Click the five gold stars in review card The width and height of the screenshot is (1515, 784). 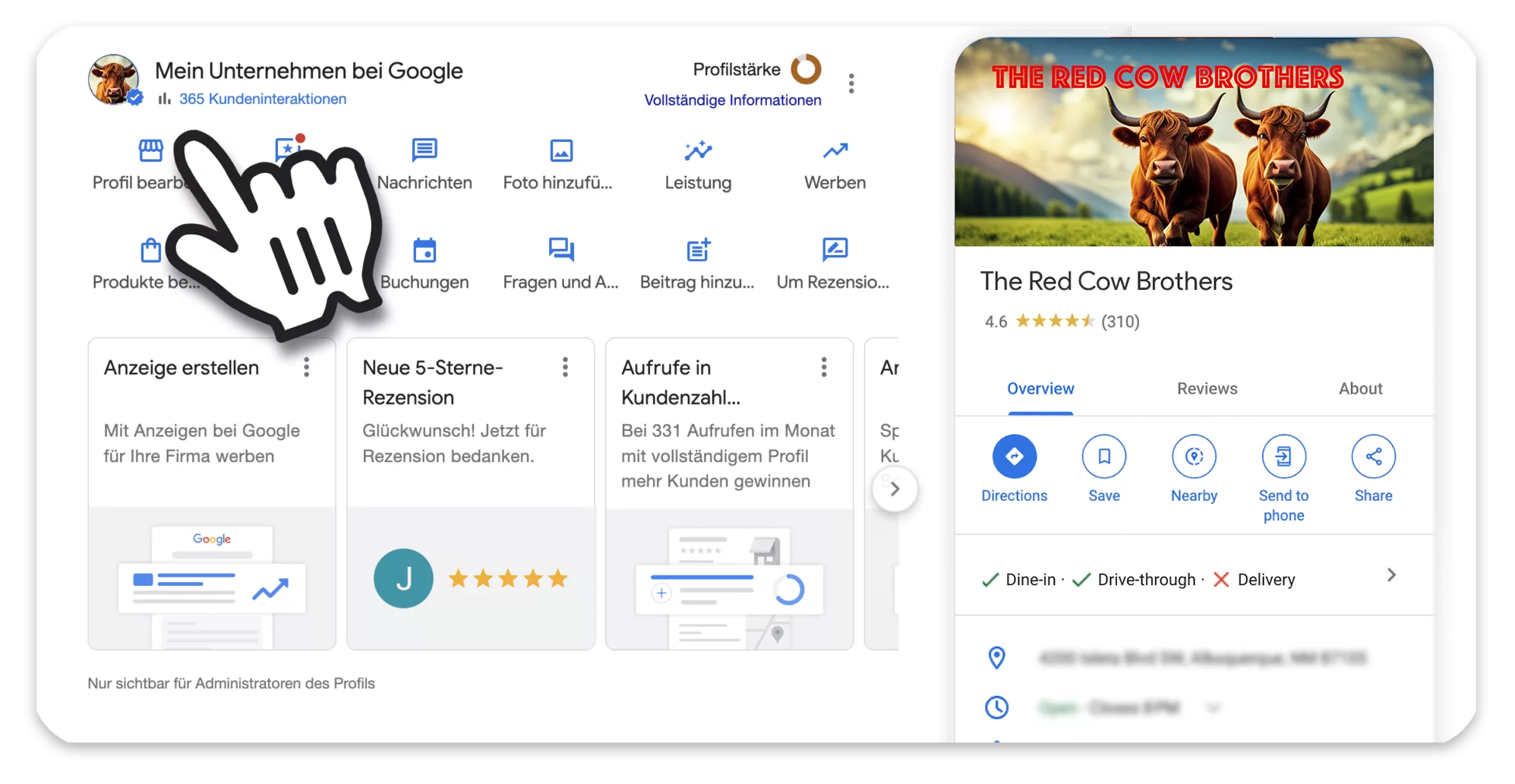508,578
